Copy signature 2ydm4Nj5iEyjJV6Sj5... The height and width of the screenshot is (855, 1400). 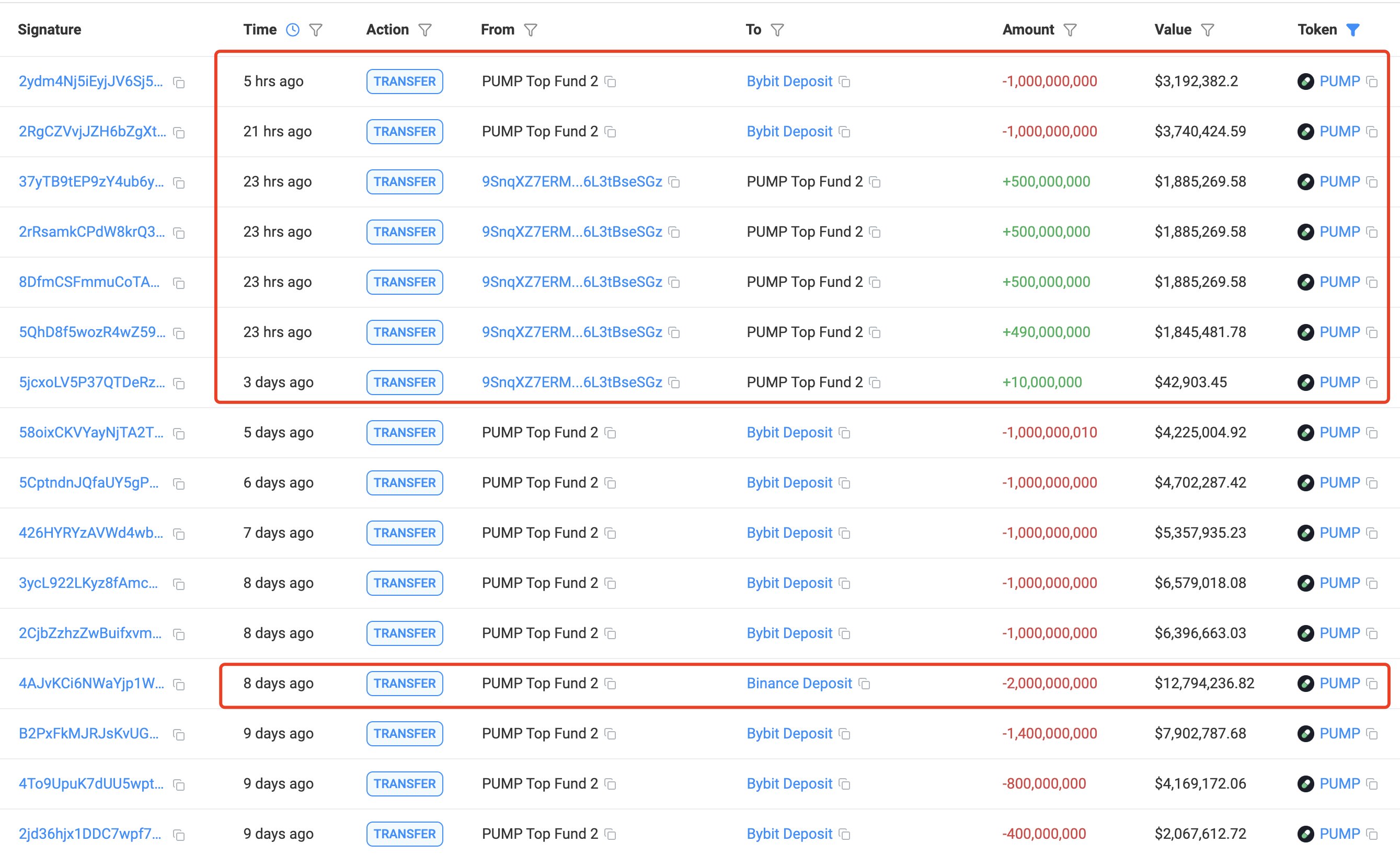coord(179,83)
